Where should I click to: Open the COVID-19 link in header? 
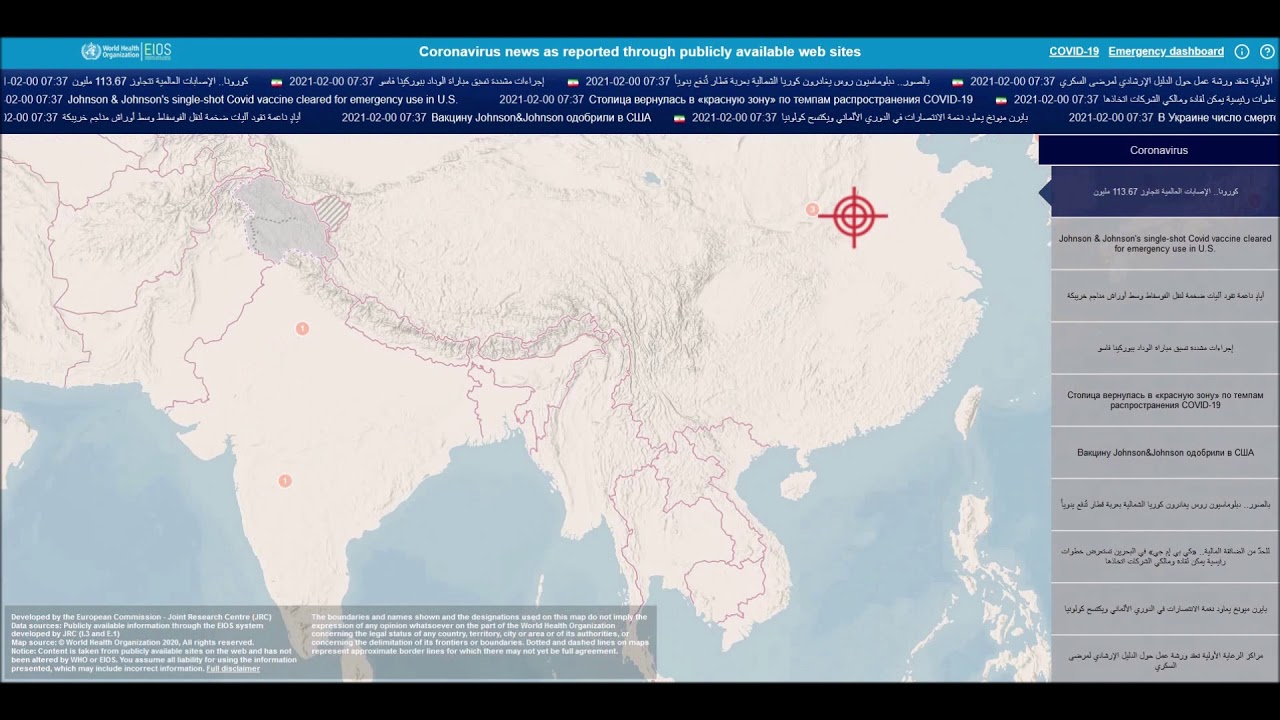click(1073, 52)
